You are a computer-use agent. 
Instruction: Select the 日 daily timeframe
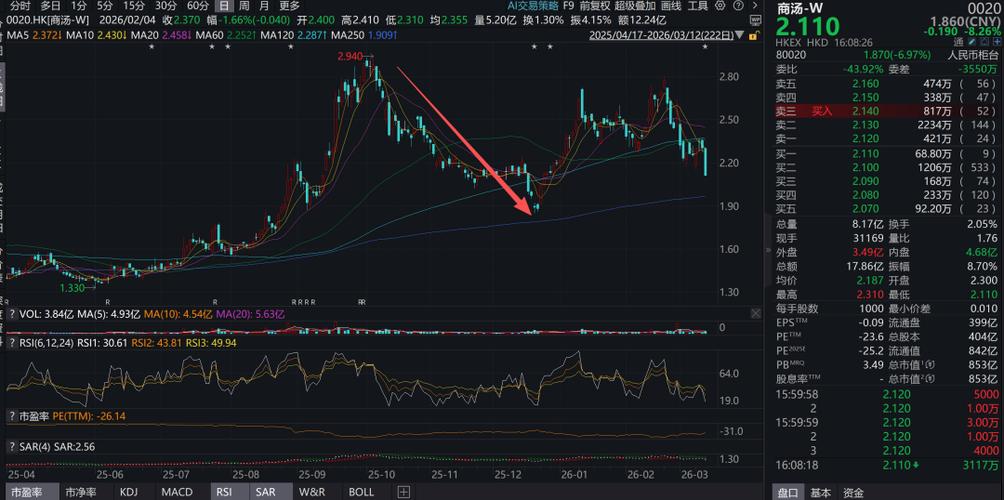224,6
